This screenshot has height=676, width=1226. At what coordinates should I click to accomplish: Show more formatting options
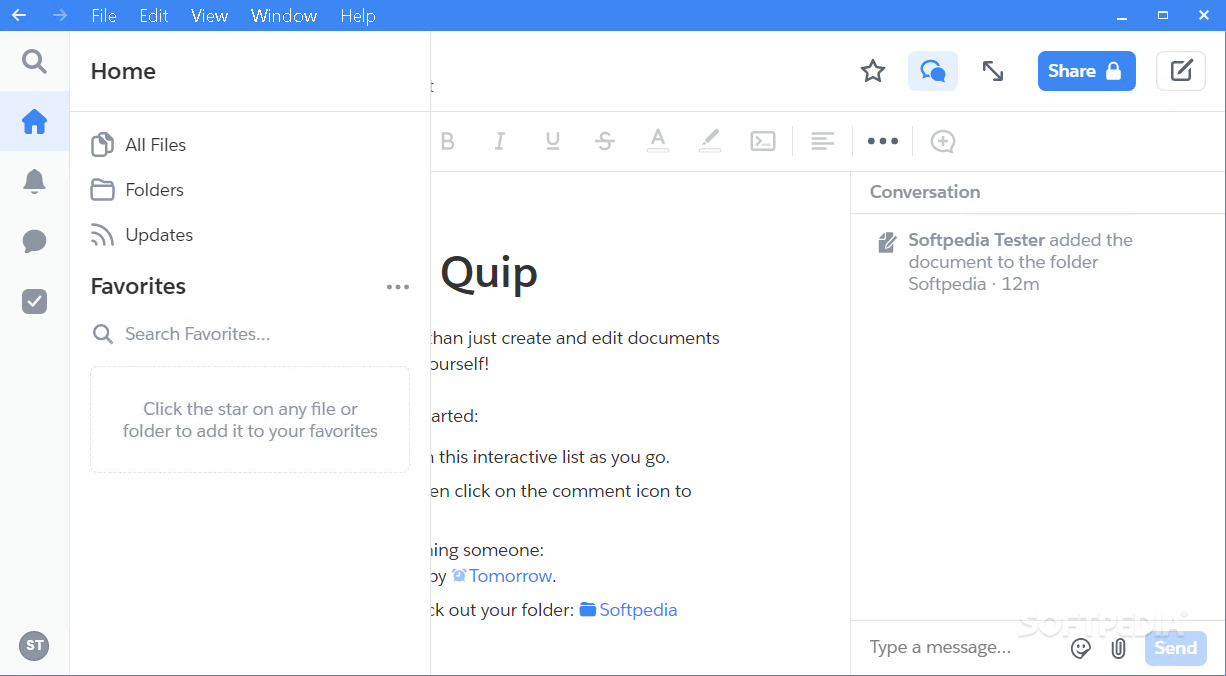point(883,142)
